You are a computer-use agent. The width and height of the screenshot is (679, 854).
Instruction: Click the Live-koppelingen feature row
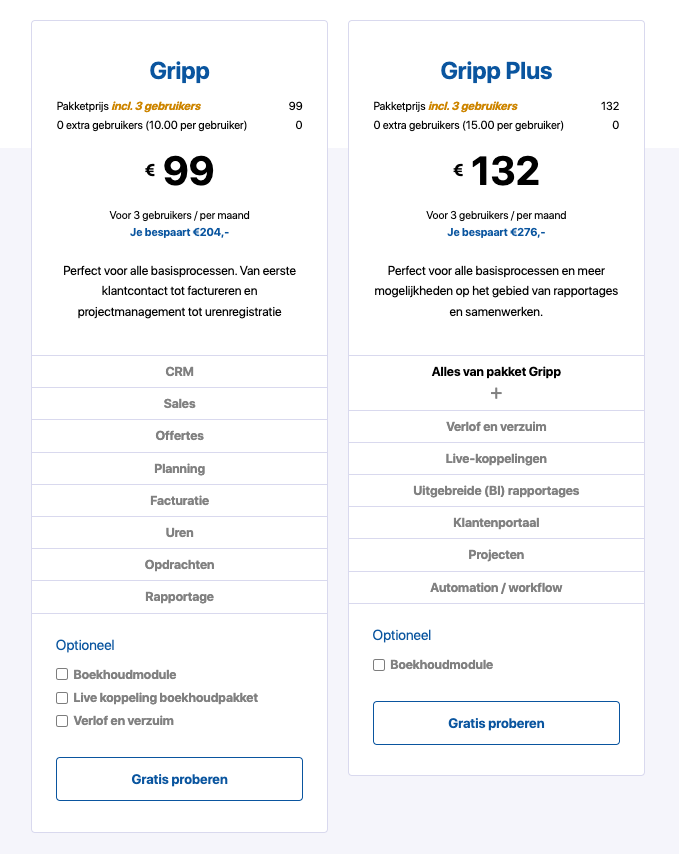496,458
